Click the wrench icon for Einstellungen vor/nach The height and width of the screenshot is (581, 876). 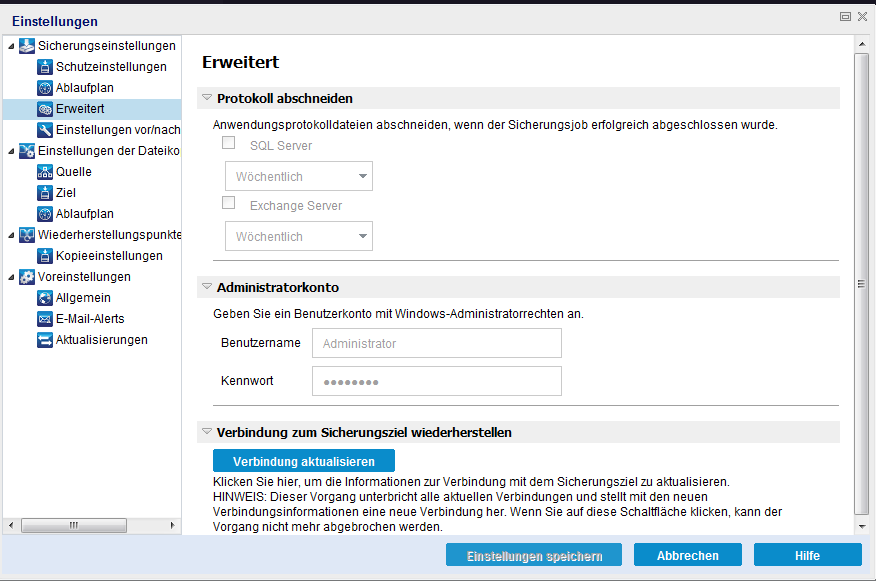[x=44, y=130]
